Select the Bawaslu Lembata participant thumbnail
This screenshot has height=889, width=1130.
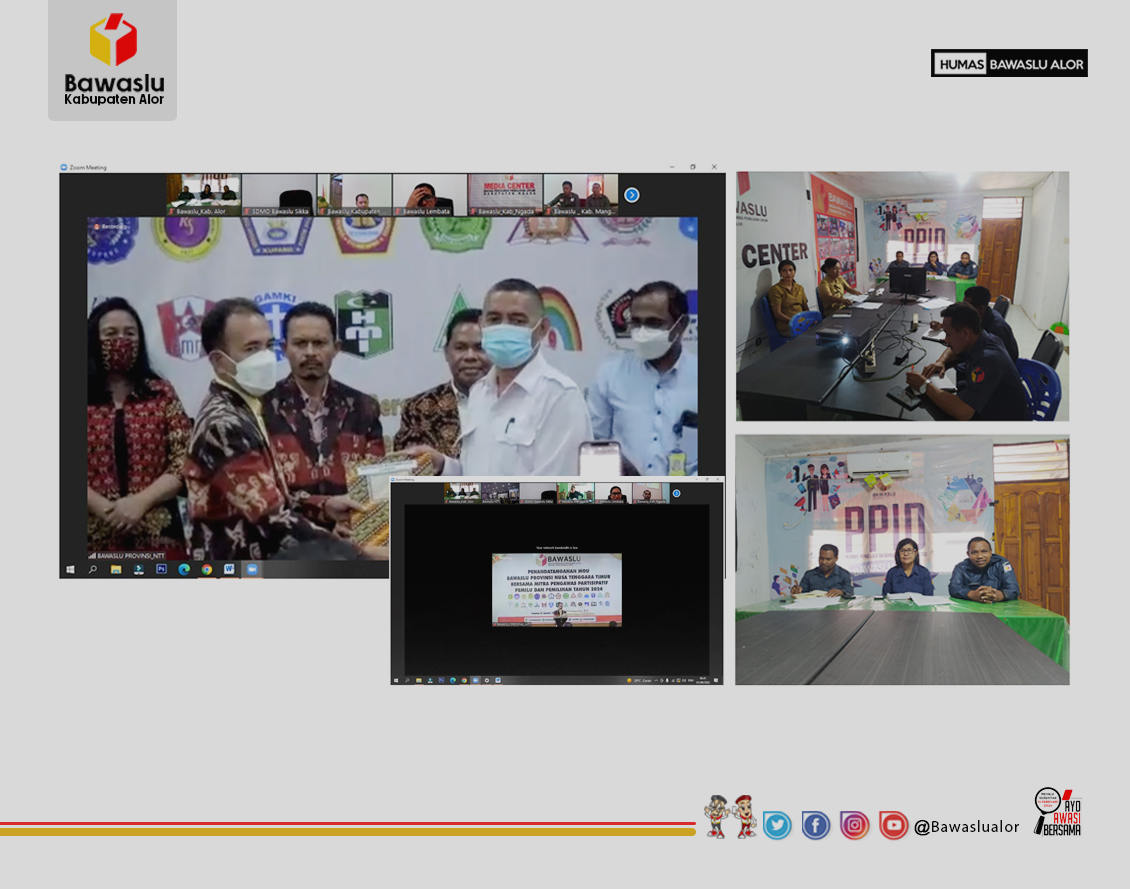[430, 195]
